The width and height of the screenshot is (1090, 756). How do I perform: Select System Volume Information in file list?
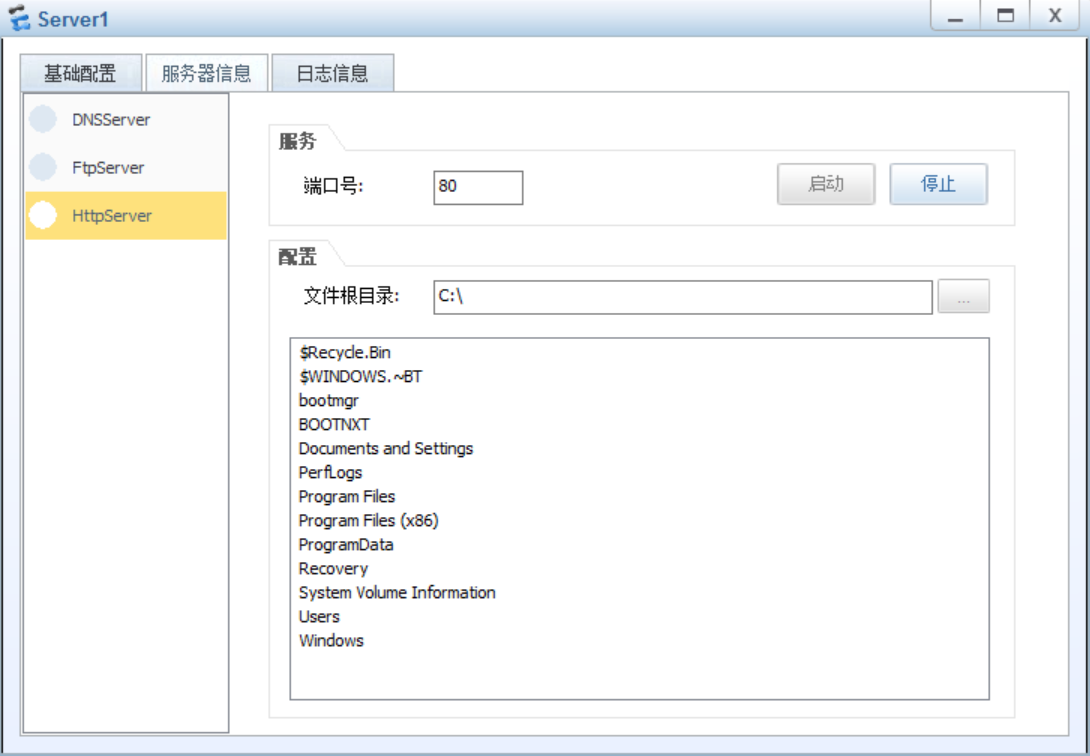[x=397, y=593]
